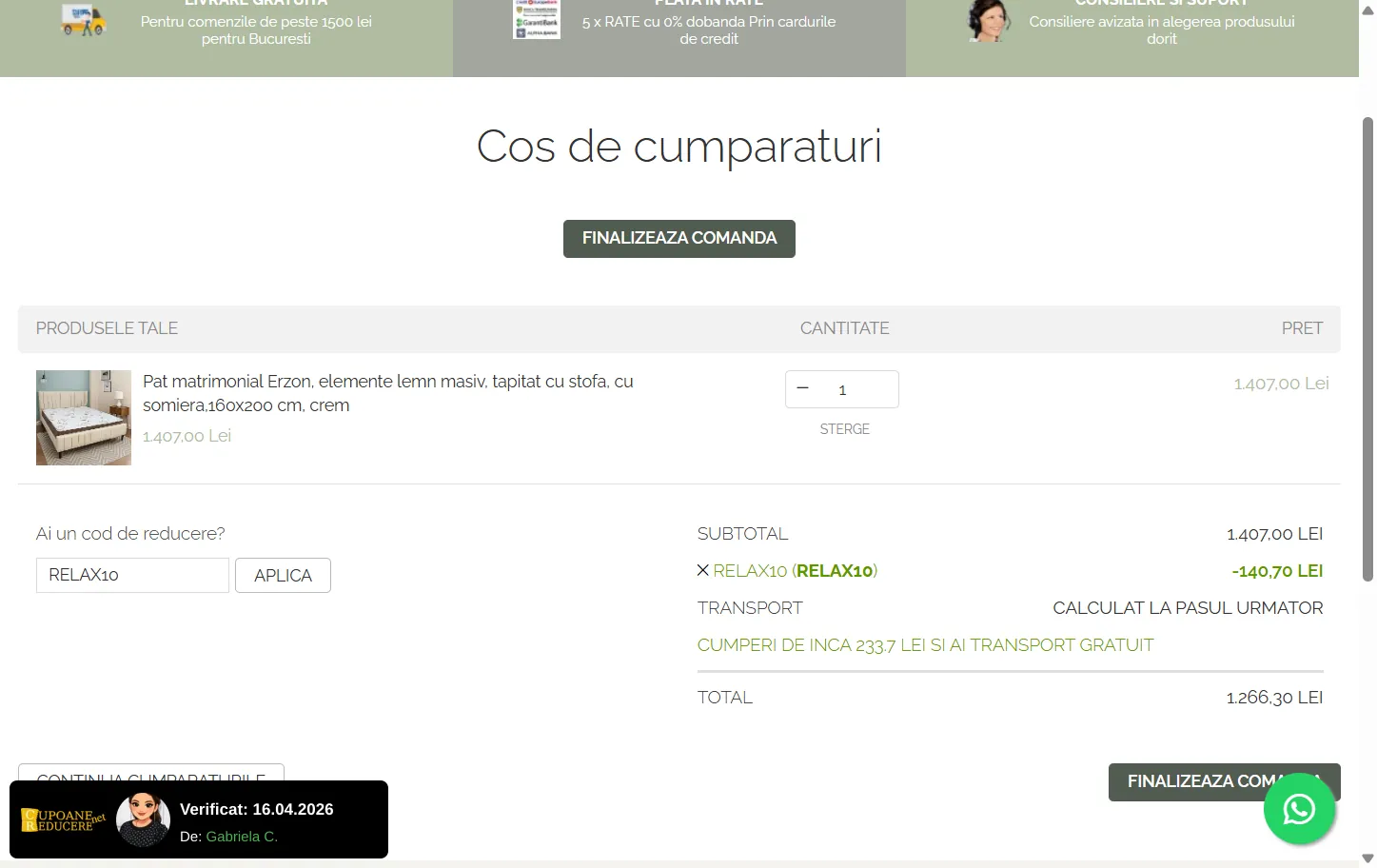This screenshot has height=868, width=1377.
Task: Open Gabriela C. author link
Action: [x=242, y=837]
